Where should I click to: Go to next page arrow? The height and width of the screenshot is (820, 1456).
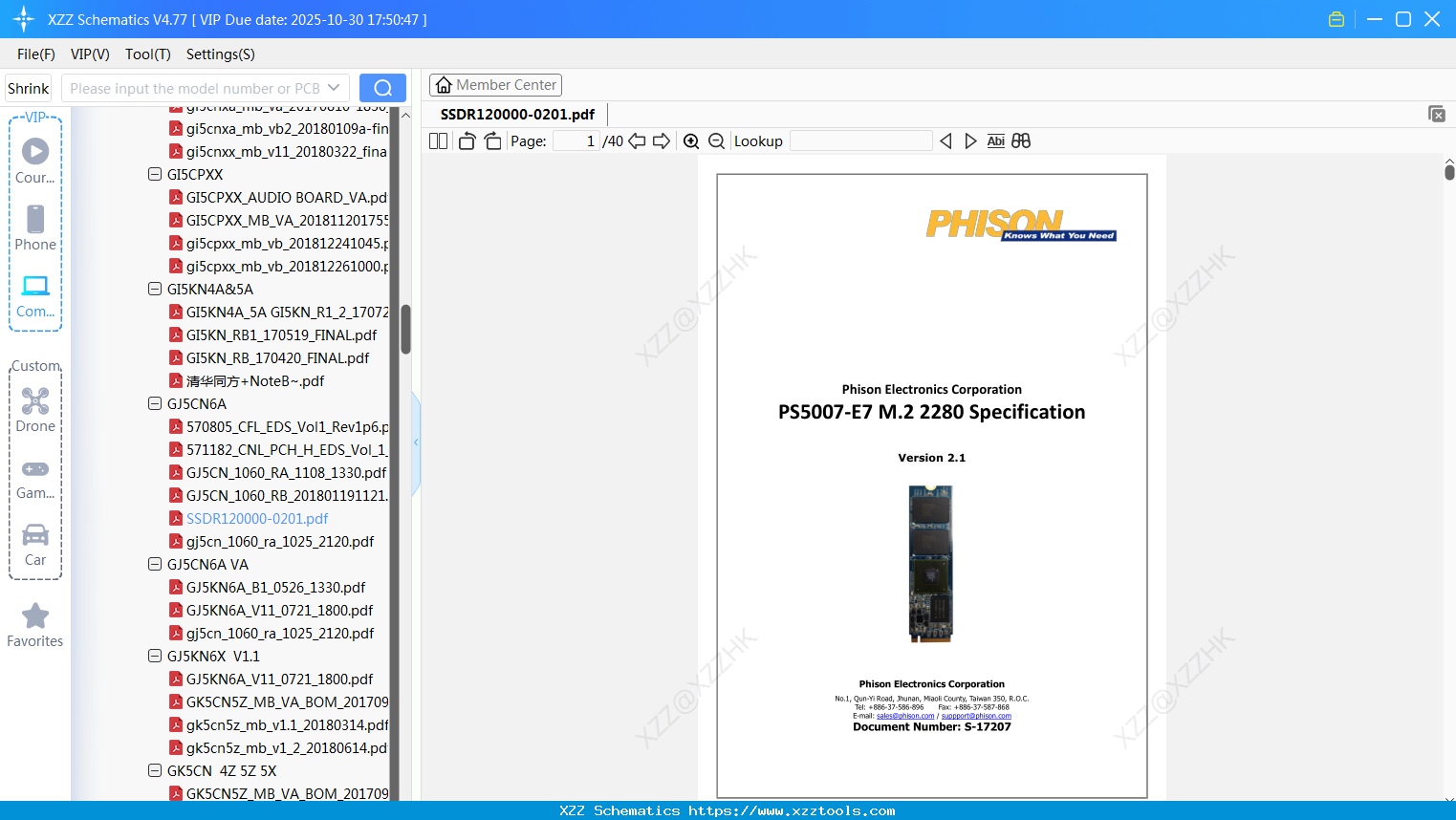[662, 141]
